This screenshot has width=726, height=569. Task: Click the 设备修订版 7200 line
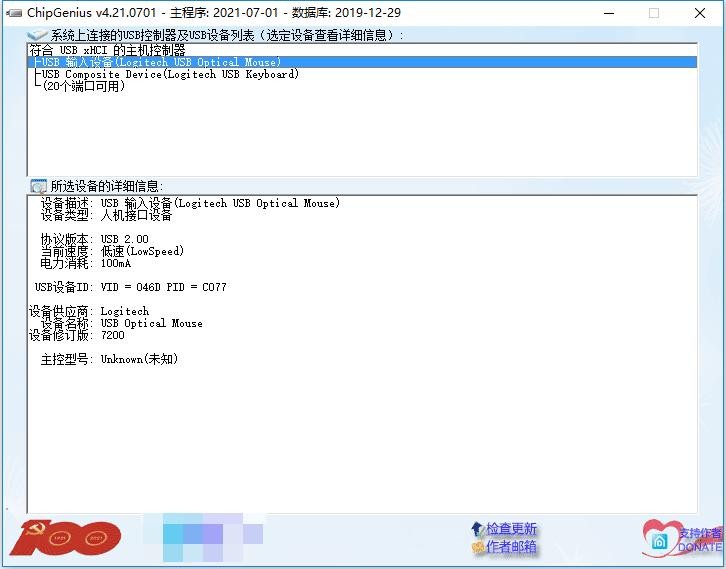[x=76, y=335]
